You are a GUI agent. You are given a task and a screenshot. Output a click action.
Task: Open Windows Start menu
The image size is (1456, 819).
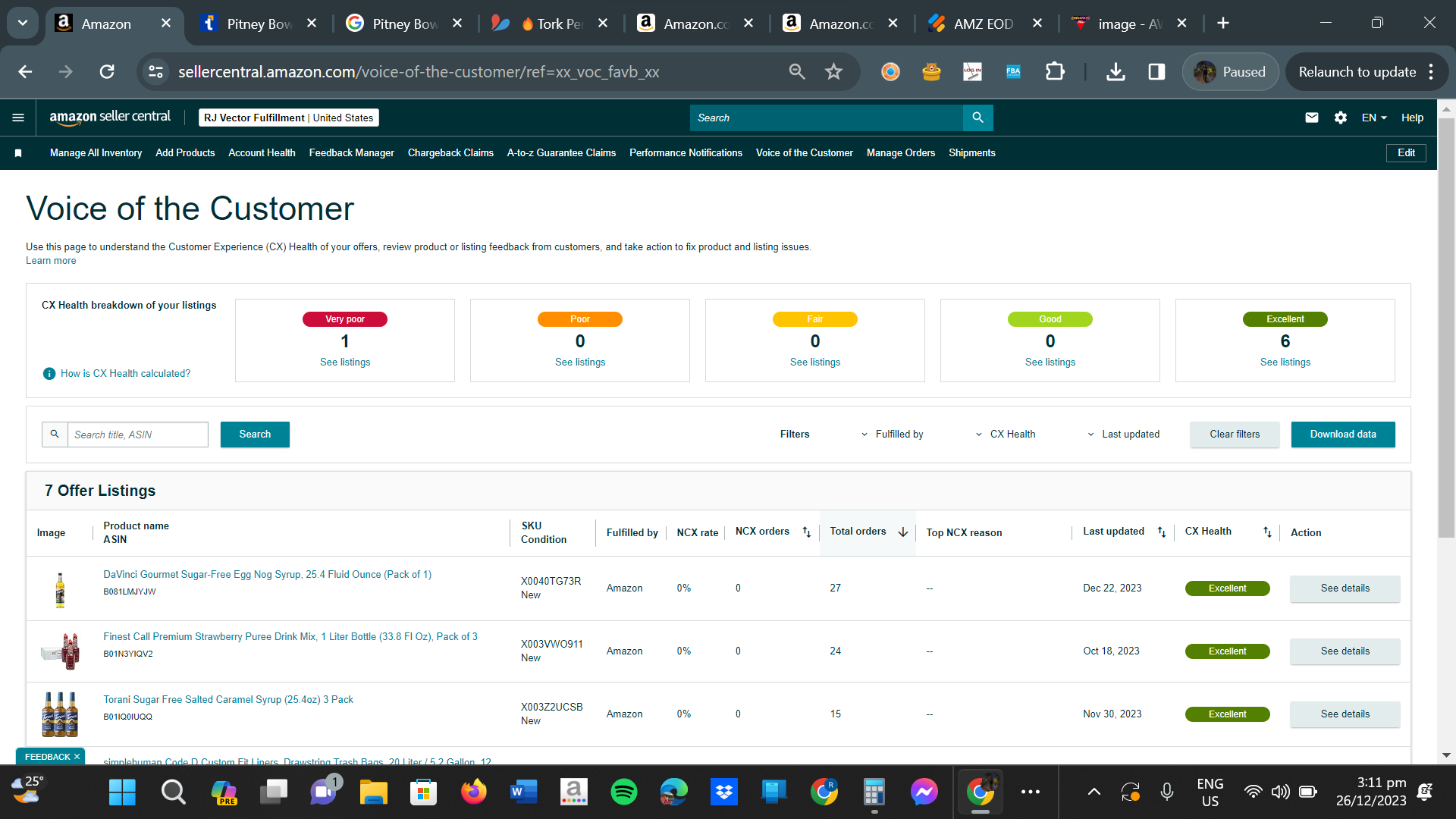pyautogui.click(x=122, y=792)
